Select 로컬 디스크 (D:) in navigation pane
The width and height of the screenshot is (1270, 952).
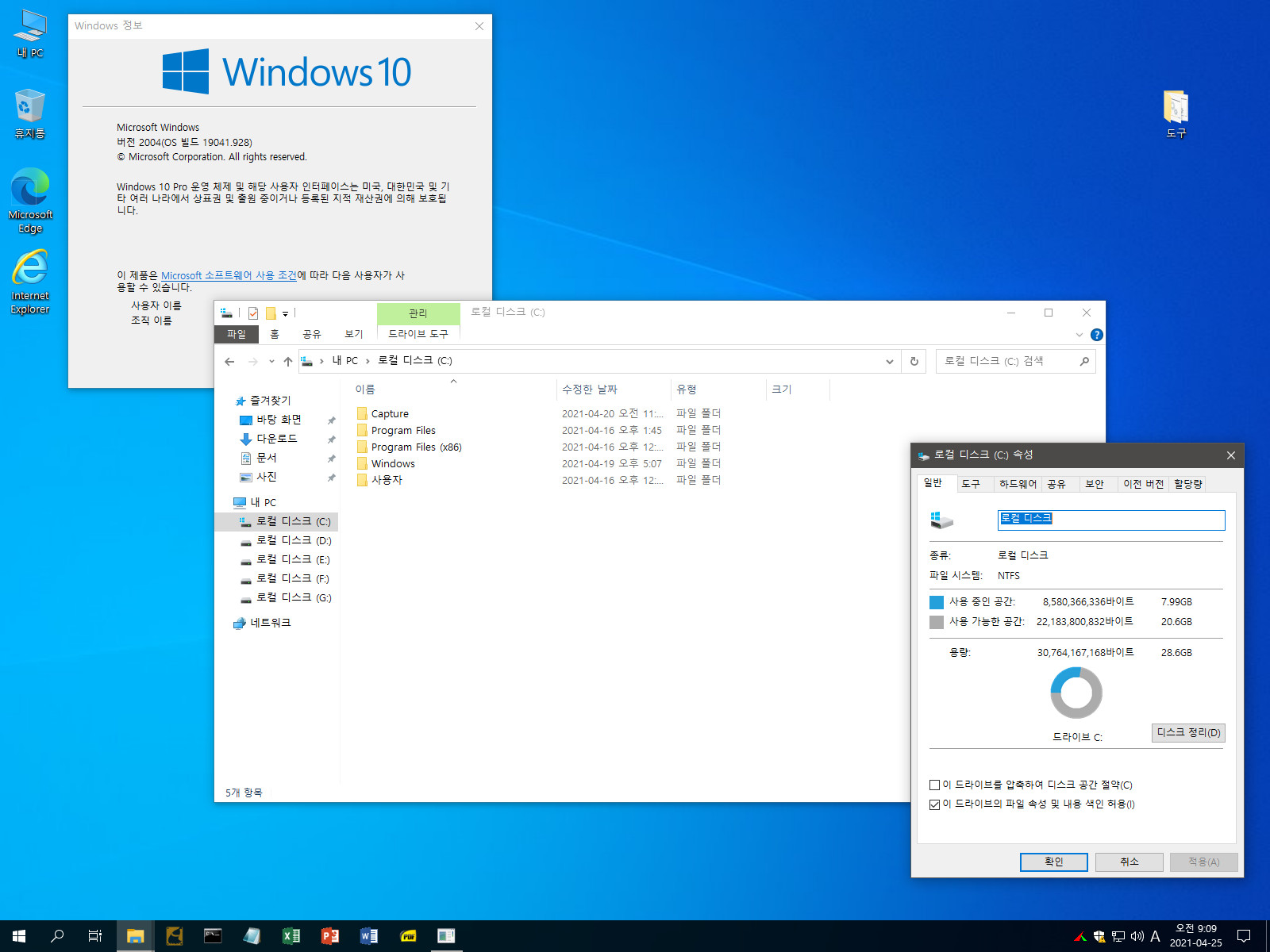pos(286,540)
